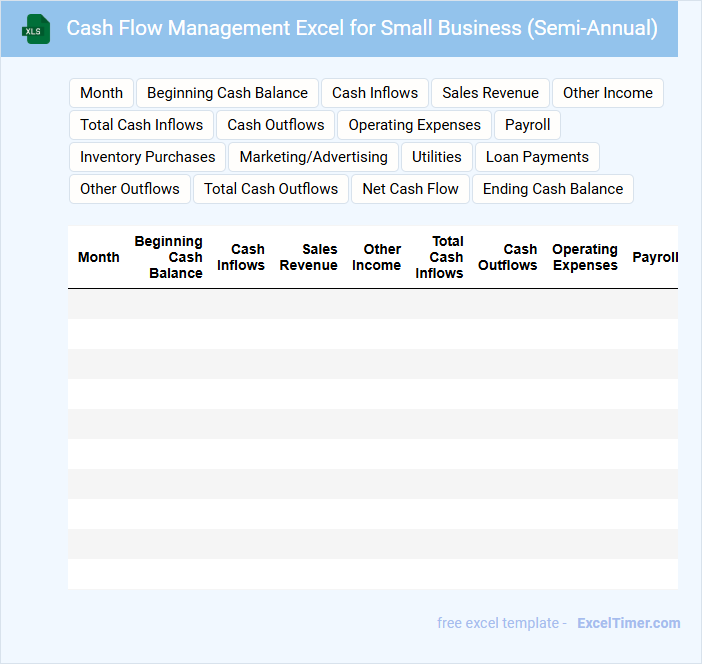Click the Inventory Purchases tag
Image resolution: width=702 pixels, height=664 pixels.
147,157
